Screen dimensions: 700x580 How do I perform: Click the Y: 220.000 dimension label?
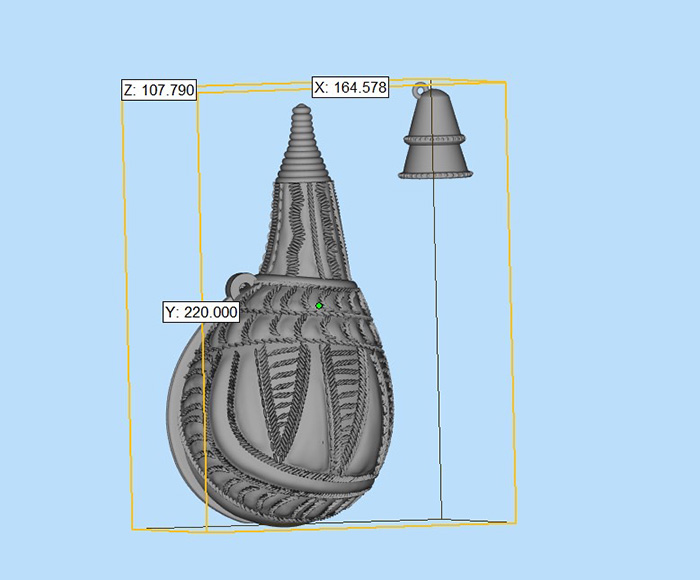[201, 312]
